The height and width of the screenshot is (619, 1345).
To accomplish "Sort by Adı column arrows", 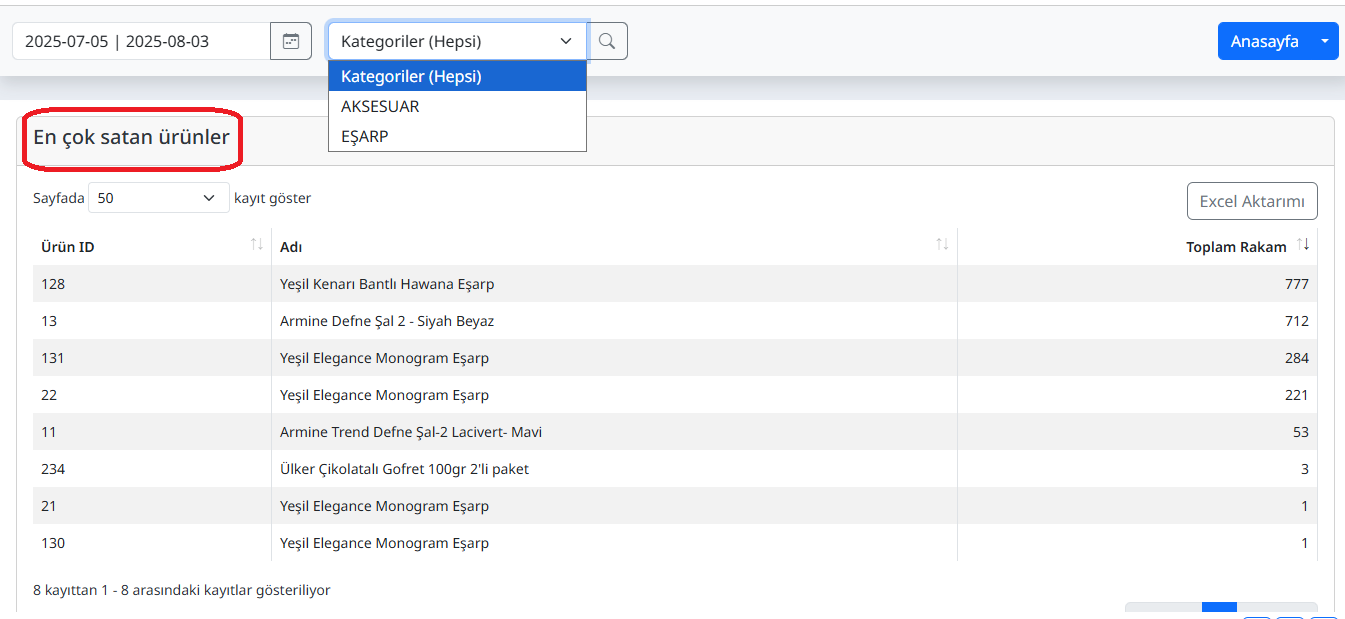I will click(x=942, y=245).
